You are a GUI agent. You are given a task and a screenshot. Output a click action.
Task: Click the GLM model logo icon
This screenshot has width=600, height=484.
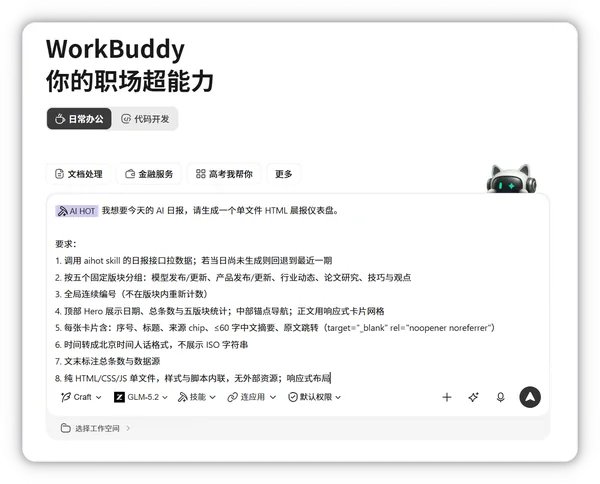pyautogui.click(x=119, y=397)
